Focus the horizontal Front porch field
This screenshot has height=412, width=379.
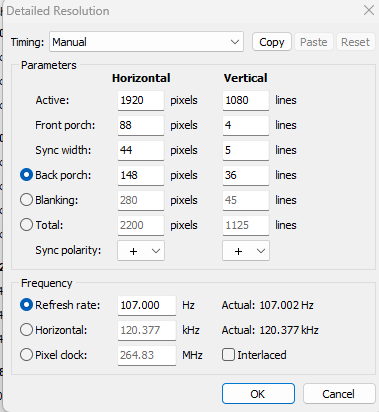(141, 125)
